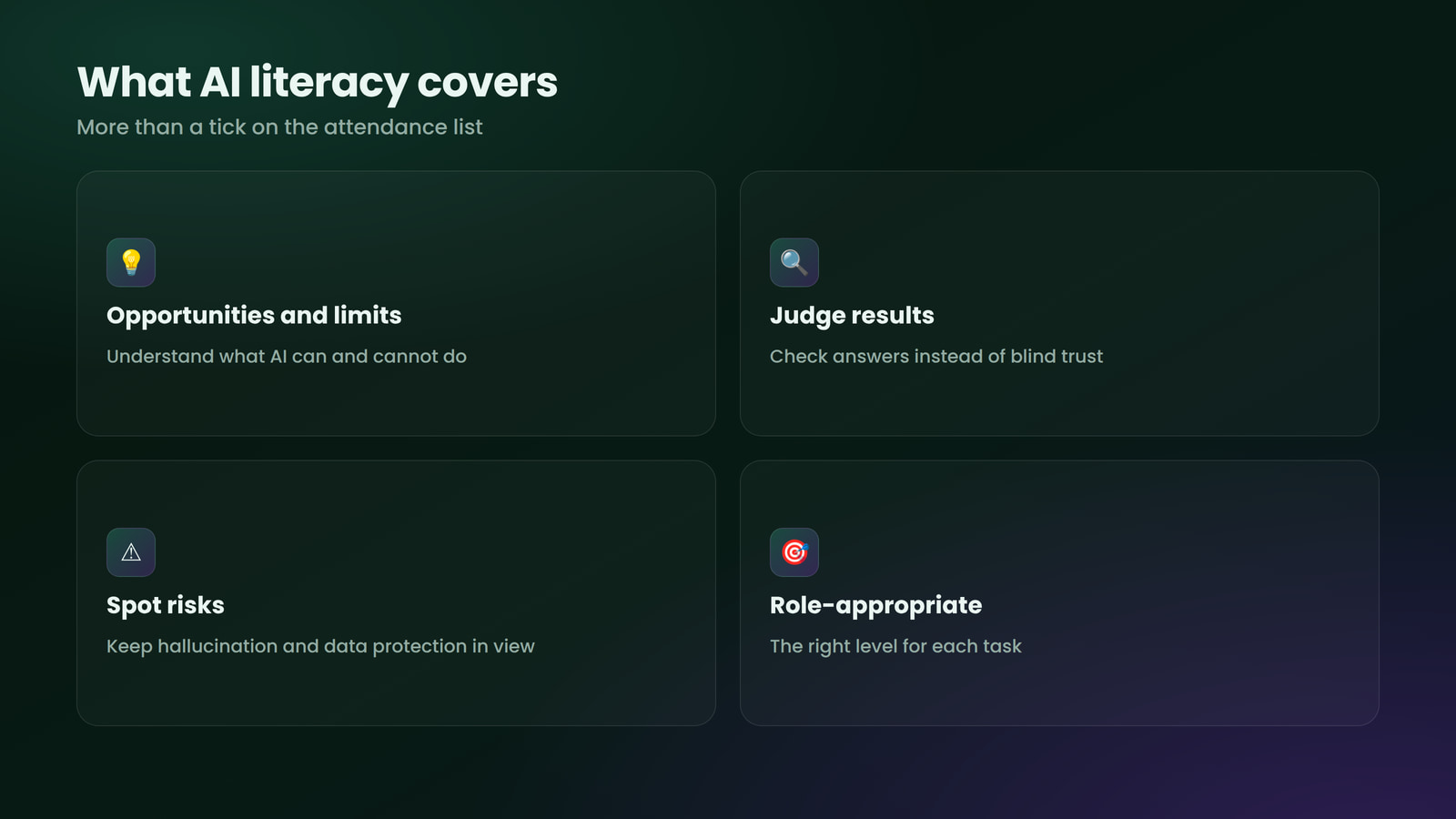Click subtitle 'More than a tick on the attendance list'
Viewport: 1456px width, 819px height.
(279, 127)
